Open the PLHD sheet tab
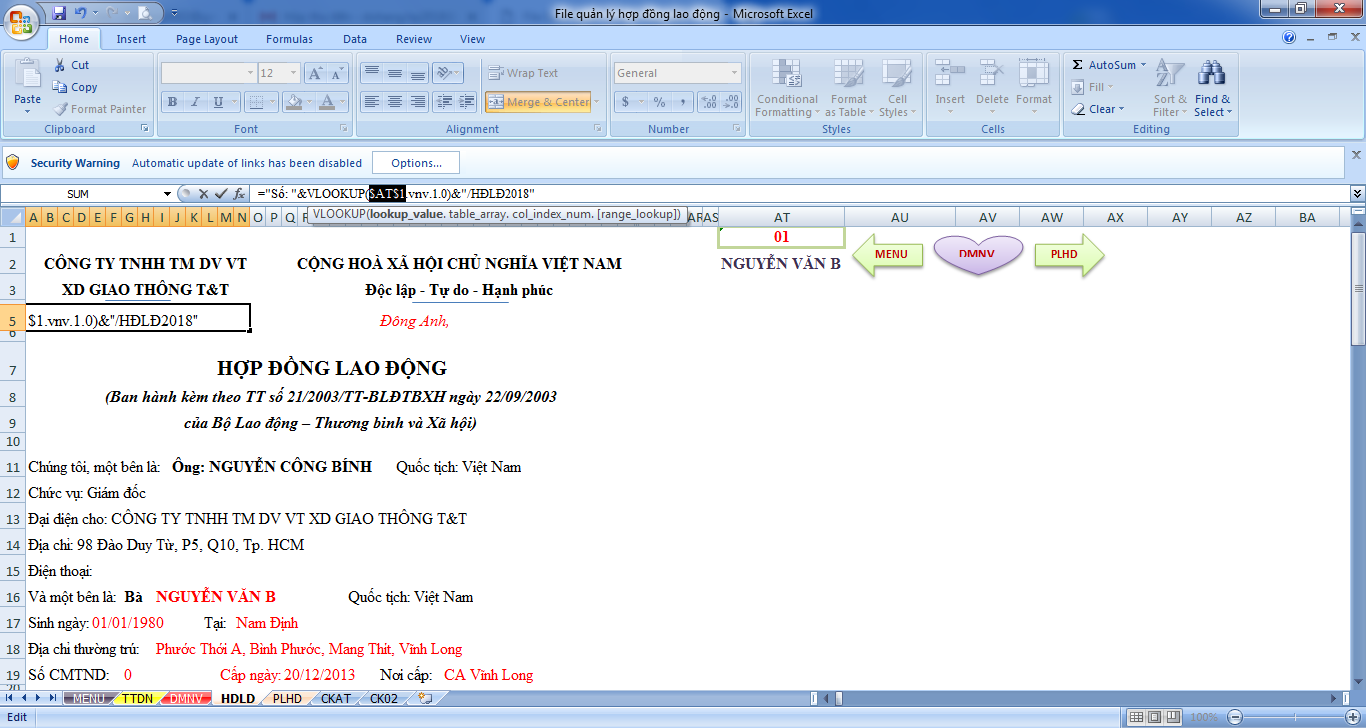The width and height of the screenshot is (1366, 728). (x=287, y=698)
